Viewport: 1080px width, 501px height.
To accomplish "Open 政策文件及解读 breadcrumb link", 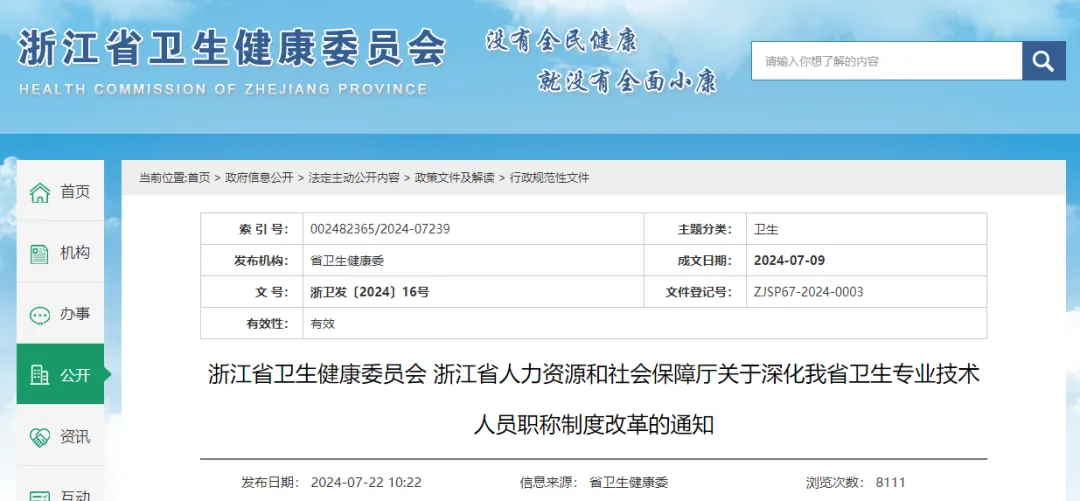I will tap(454, 178).
